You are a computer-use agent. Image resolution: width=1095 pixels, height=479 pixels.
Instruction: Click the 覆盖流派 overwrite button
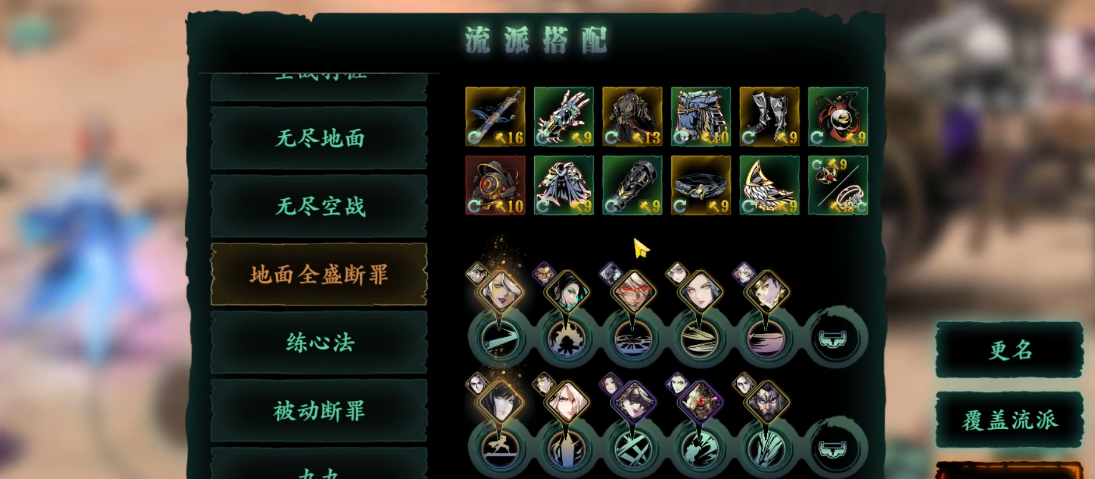click(x=1010, y=420)
